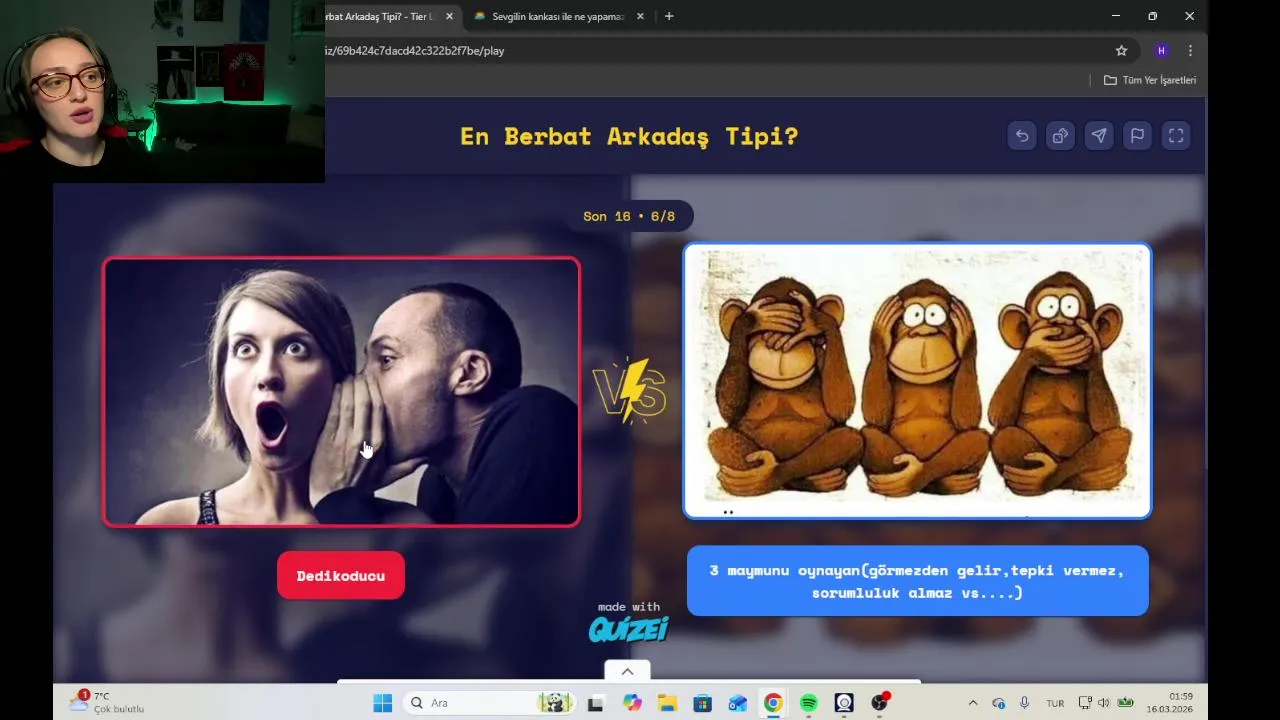Open the webcam app in the taskbar
The height and width of the screenshot is (720, 1280).
844,703
